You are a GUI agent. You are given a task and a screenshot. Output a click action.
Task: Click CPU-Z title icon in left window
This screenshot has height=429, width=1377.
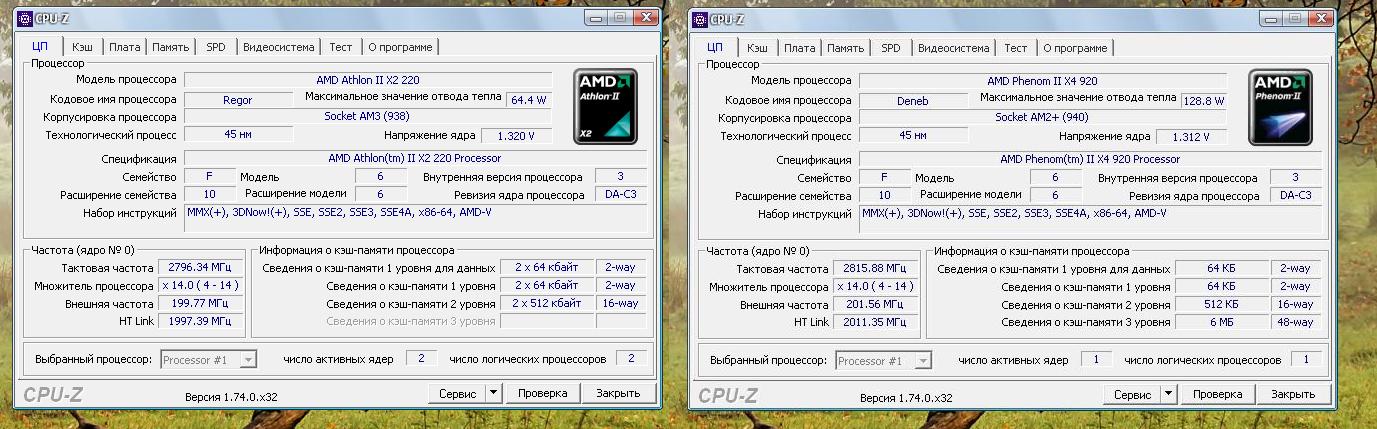pos(24,18)
